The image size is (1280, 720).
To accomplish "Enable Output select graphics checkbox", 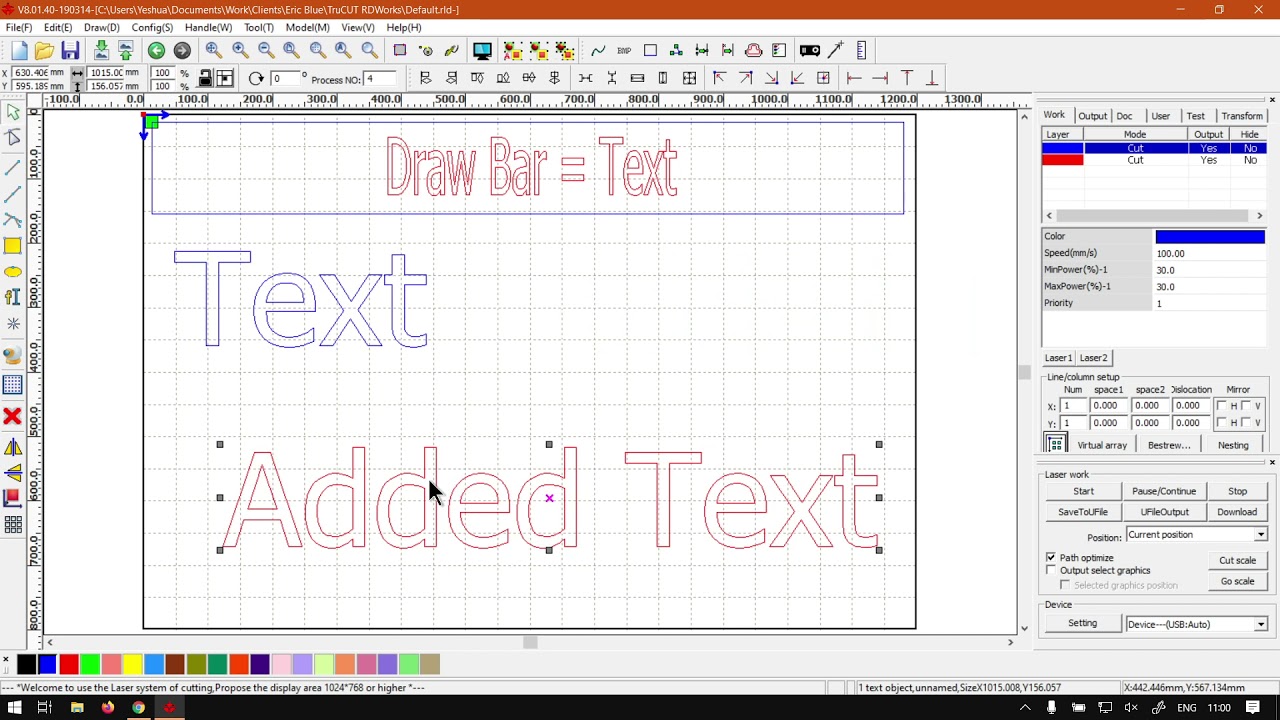I will [x=1051, y=570].
